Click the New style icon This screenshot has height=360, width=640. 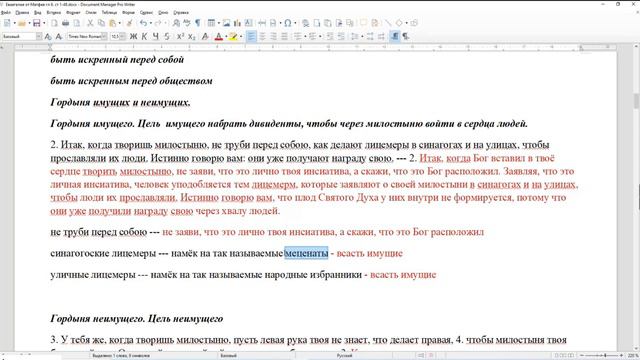(59, 37)
